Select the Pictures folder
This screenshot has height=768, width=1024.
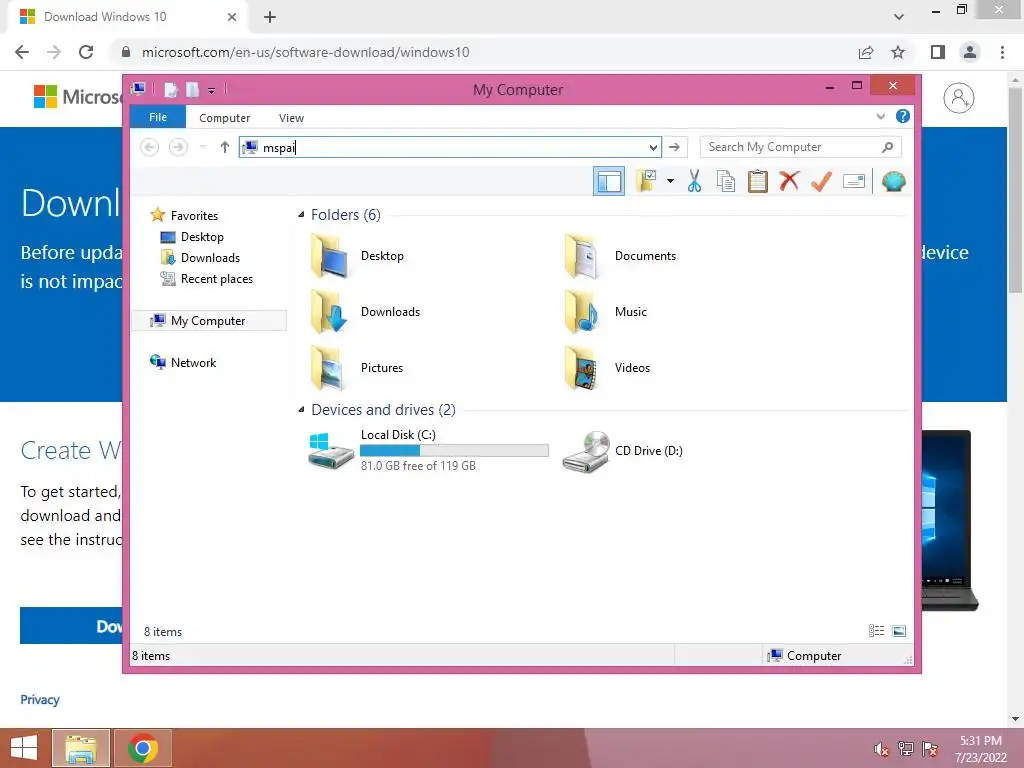tap(357, 368)
